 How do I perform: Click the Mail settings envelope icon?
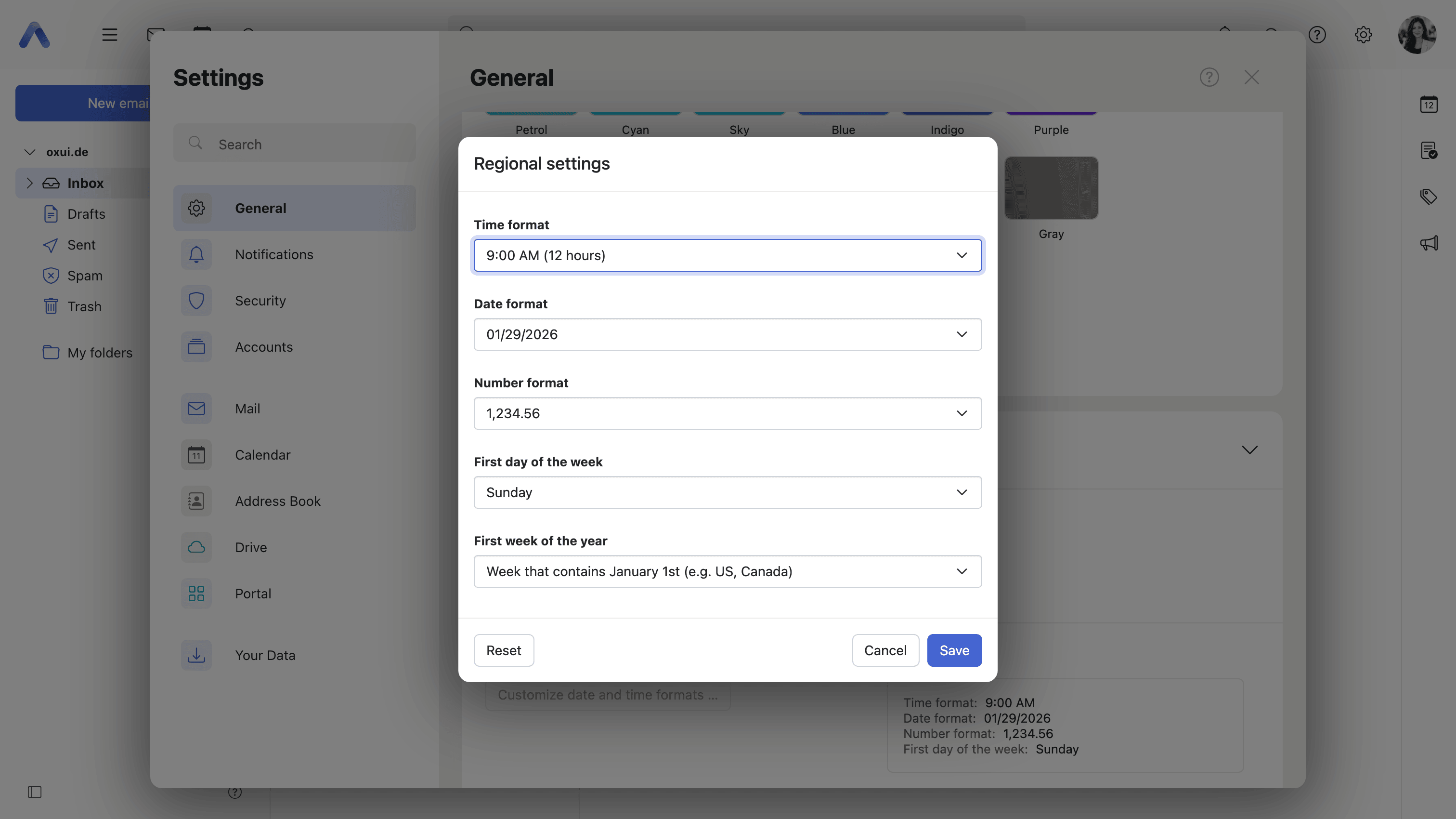(x=196, y=409)
